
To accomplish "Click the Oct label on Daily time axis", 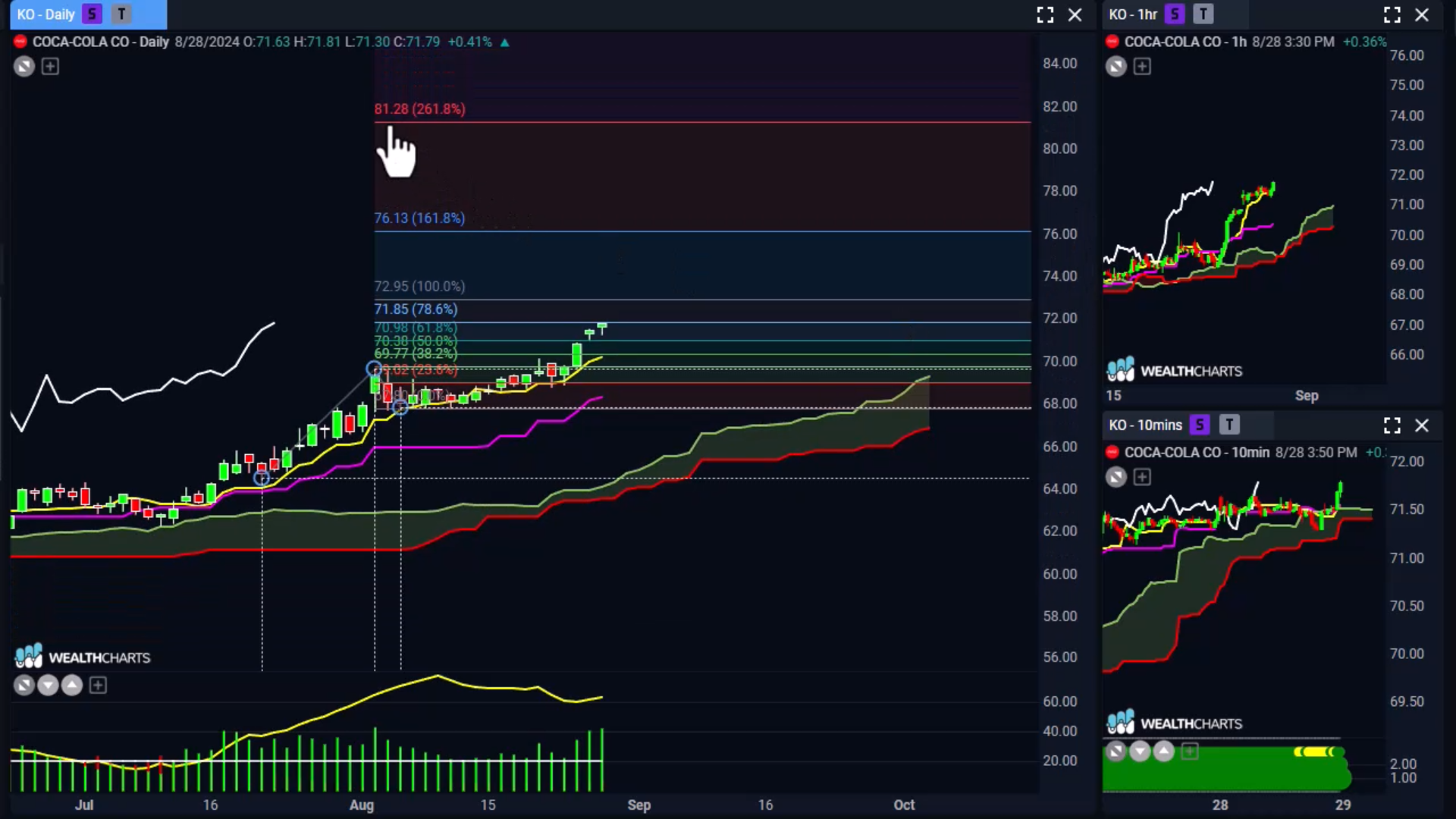I will click(904, 805).
